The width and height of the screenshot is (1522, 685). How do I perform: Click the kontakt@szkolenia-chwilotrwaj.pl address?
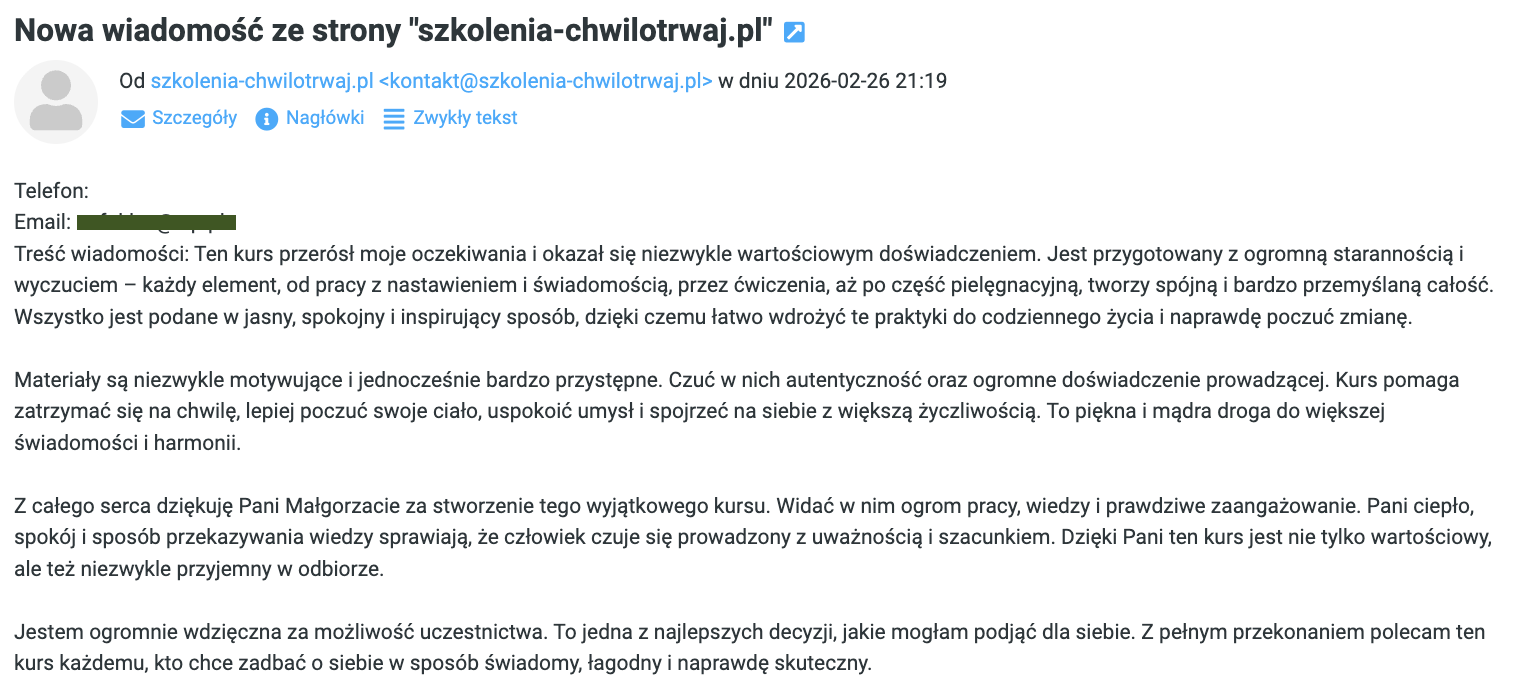pyautogui.click(x=545, y=81)
